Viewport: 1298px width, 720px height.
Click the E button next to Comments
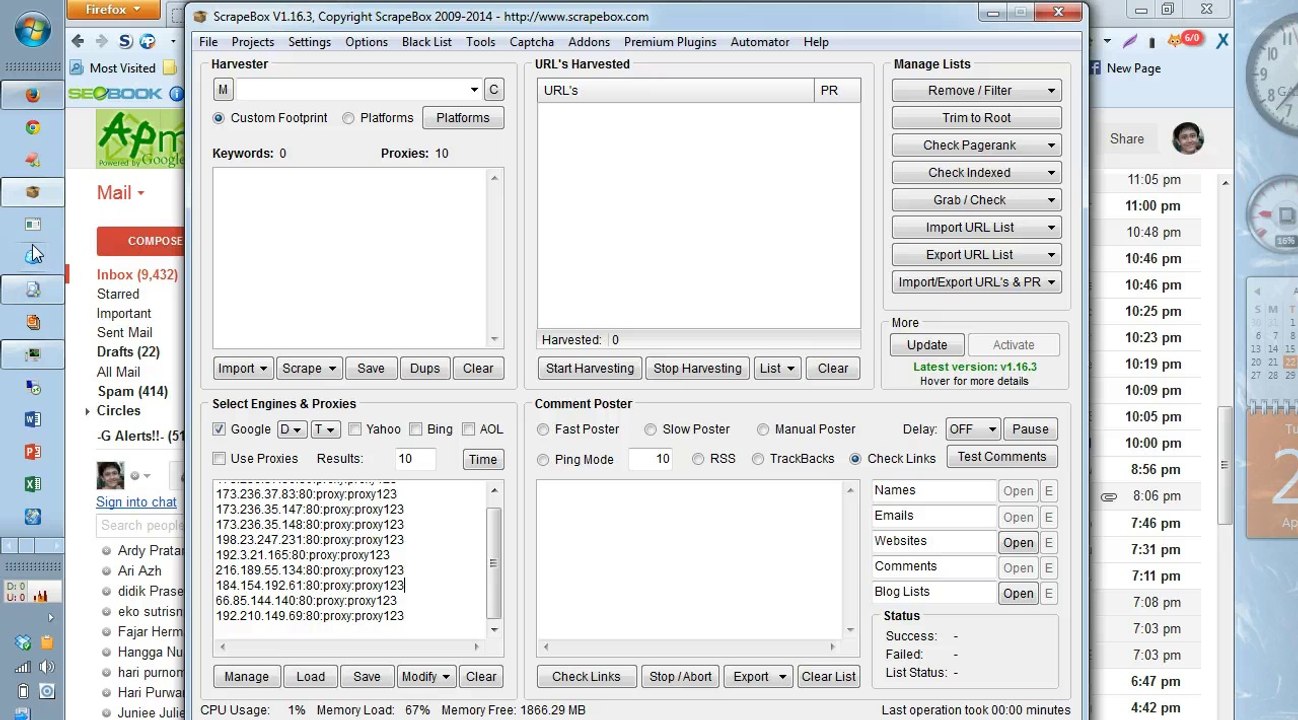[1048, 568]
